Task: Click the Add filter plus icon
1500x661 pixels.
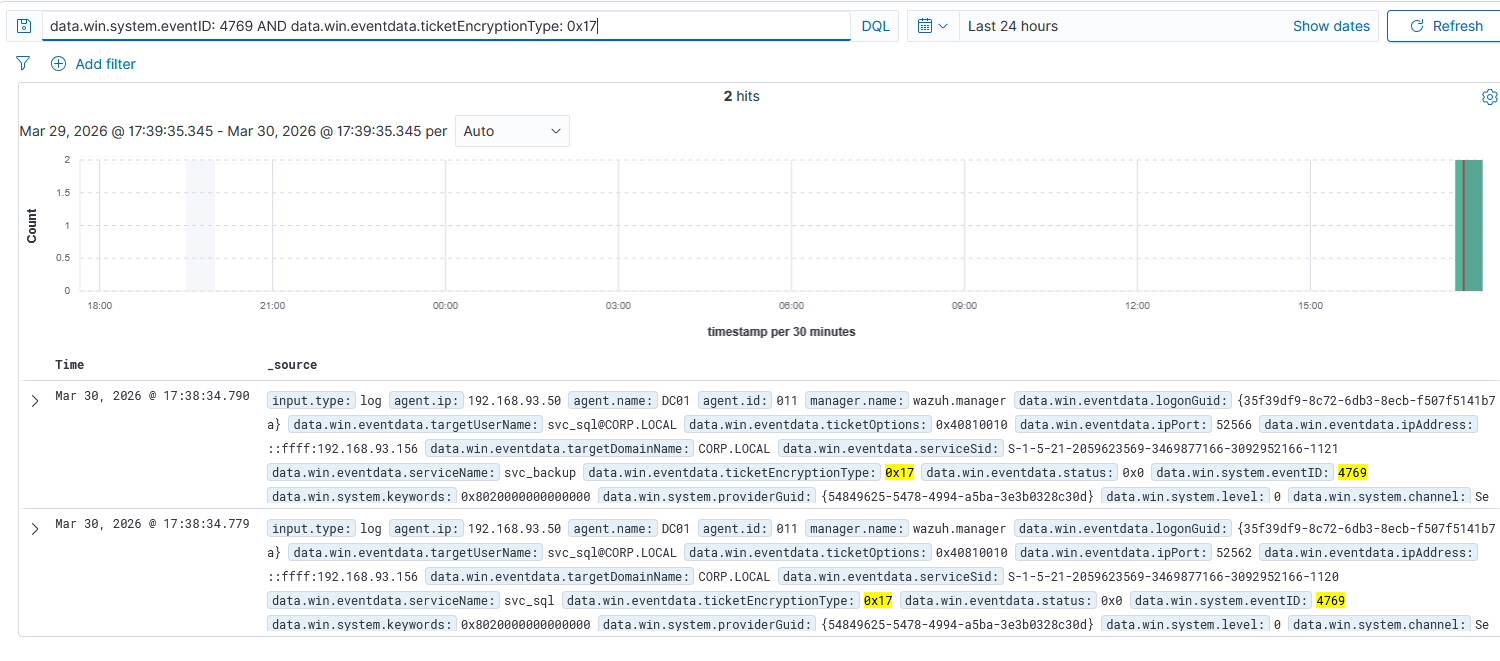Action: (x=58, y=64)
